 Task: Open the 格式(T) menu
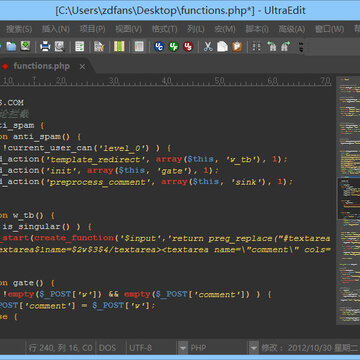164,29
